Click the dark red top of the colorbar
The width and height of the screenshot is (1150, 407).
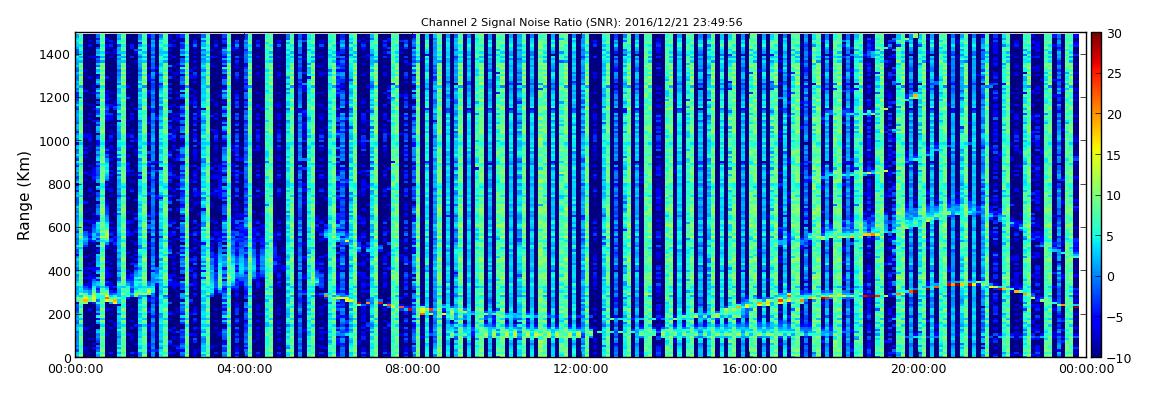tap(1096, 40)
